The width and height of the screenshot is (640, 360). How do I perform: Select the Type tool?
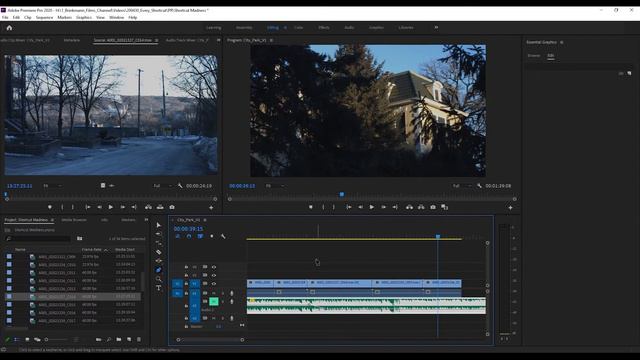(159, 288)
